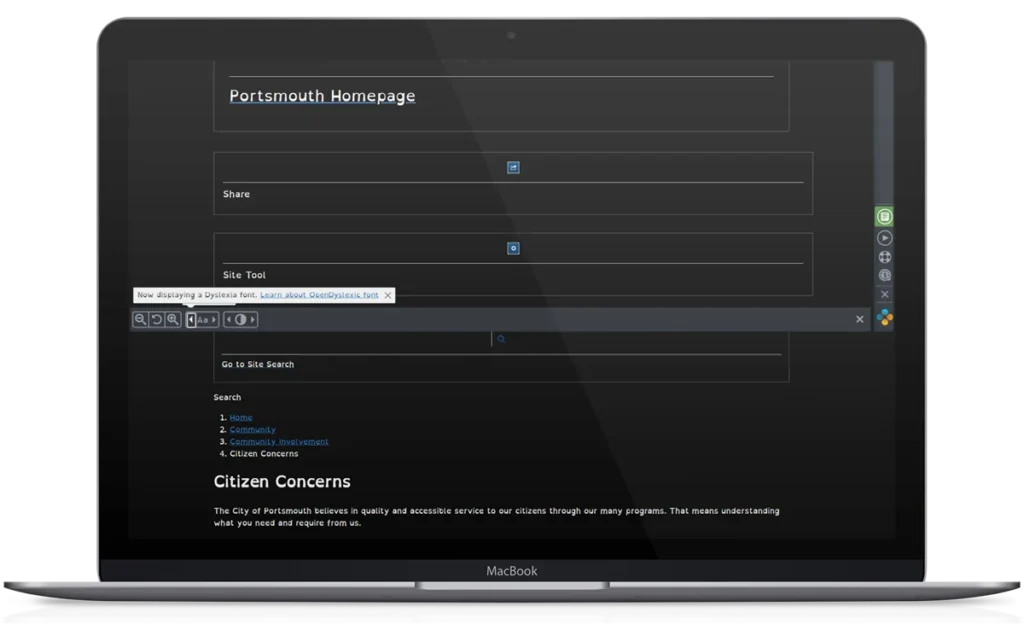Toggle the contrast mode circle icon
The width and height of the screenshot is (1024, 624).
point(239,319)
